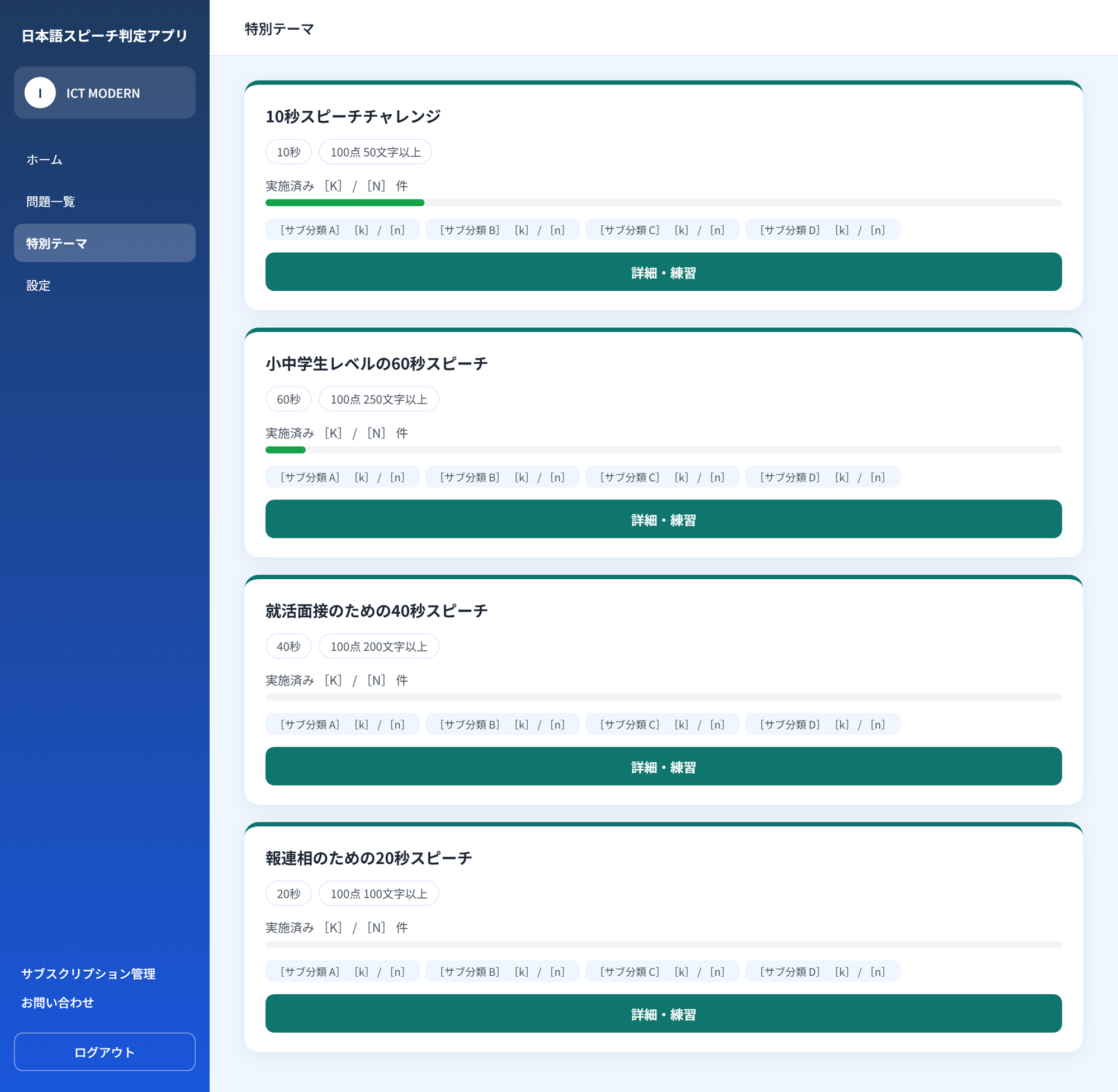Click 実施済み count text in 10秒スピーチチャレンジ

click(337, 186)
